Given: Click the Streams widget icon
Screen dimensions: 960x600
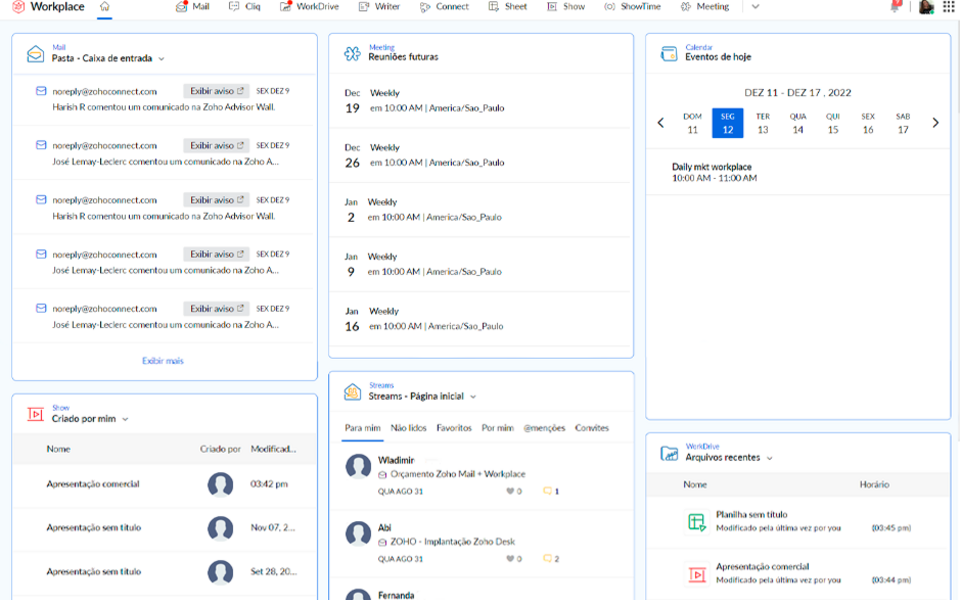Looking at the screenshot, I should point(352,392).
